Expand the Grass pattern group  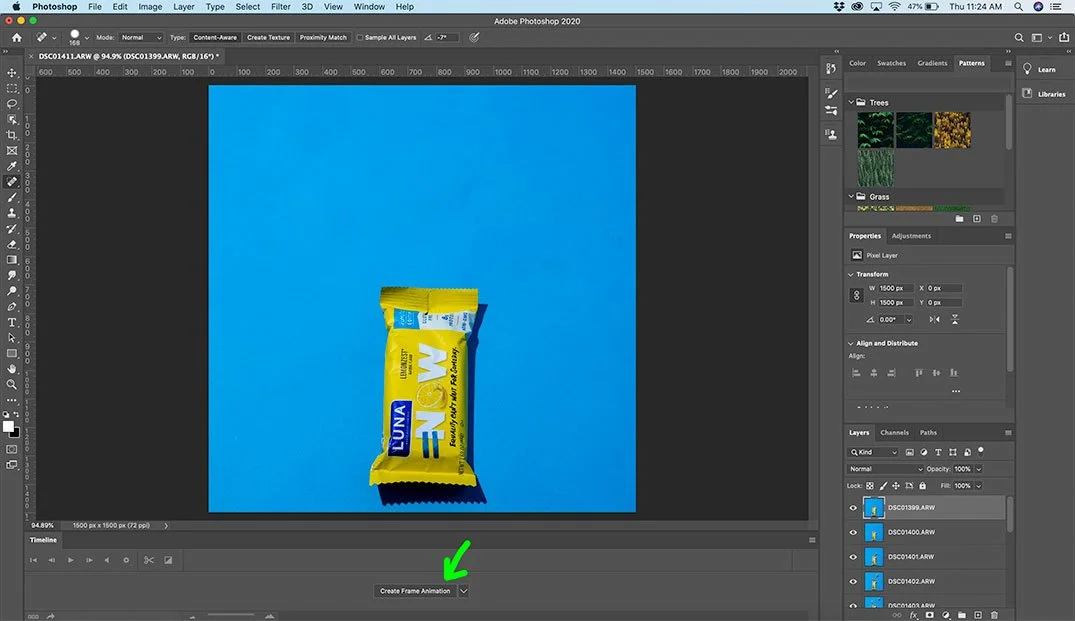[x=851, y=196]
